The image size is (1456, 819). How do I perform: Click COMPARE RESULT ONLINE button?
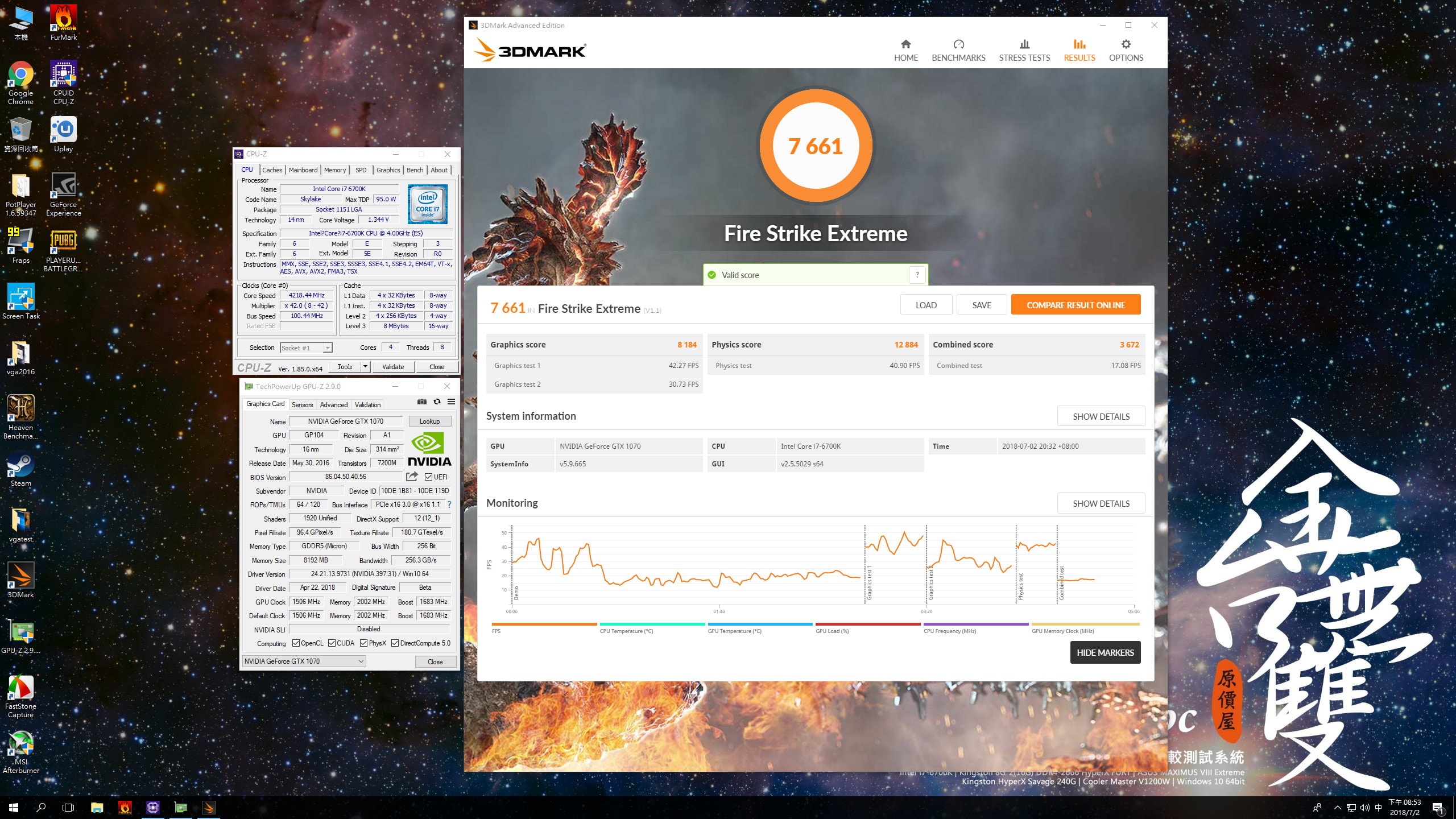click(1076, 305)
